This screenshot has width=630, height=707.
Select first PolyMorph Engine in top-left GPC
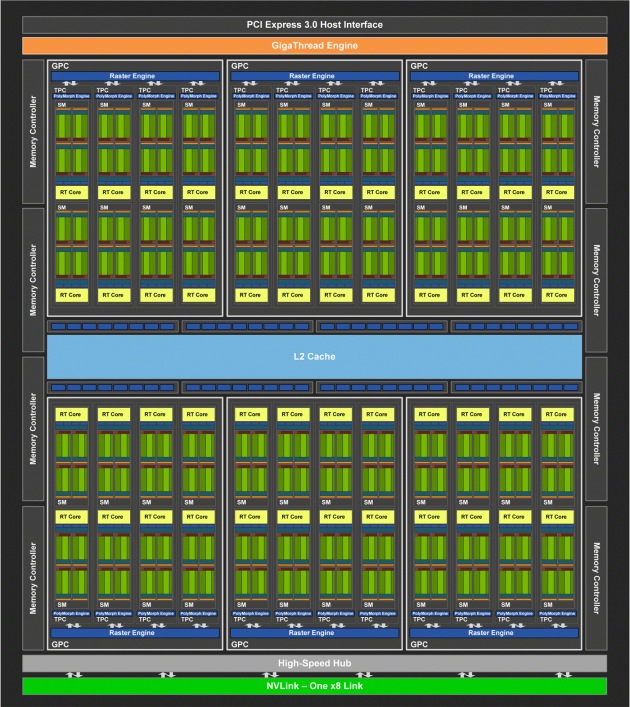(x=72, y=96)
